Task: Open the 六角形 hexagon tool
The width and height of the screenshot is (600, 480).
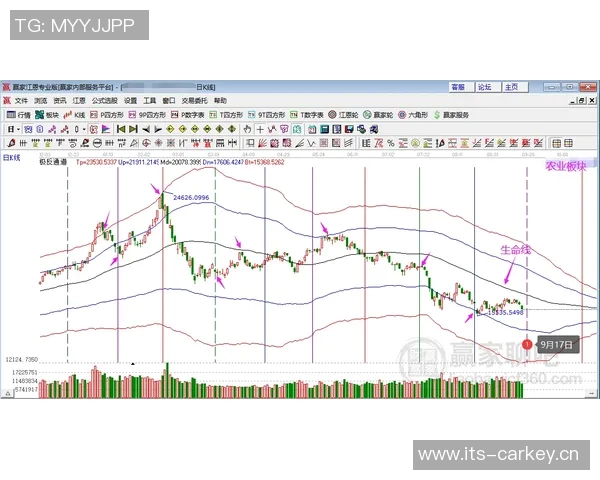Action: [413, 115]
